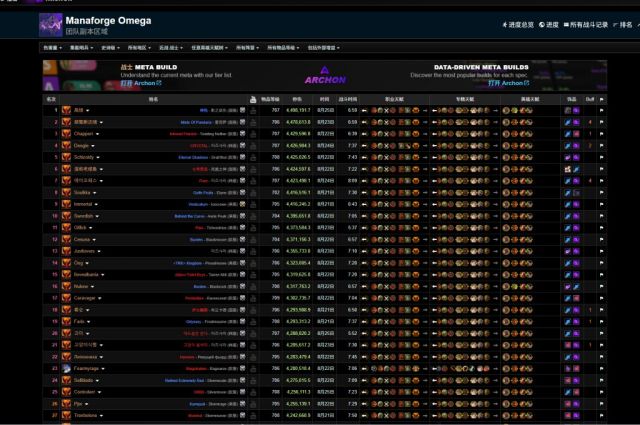Expand the 所有地区 region filter dropdown

136,47
